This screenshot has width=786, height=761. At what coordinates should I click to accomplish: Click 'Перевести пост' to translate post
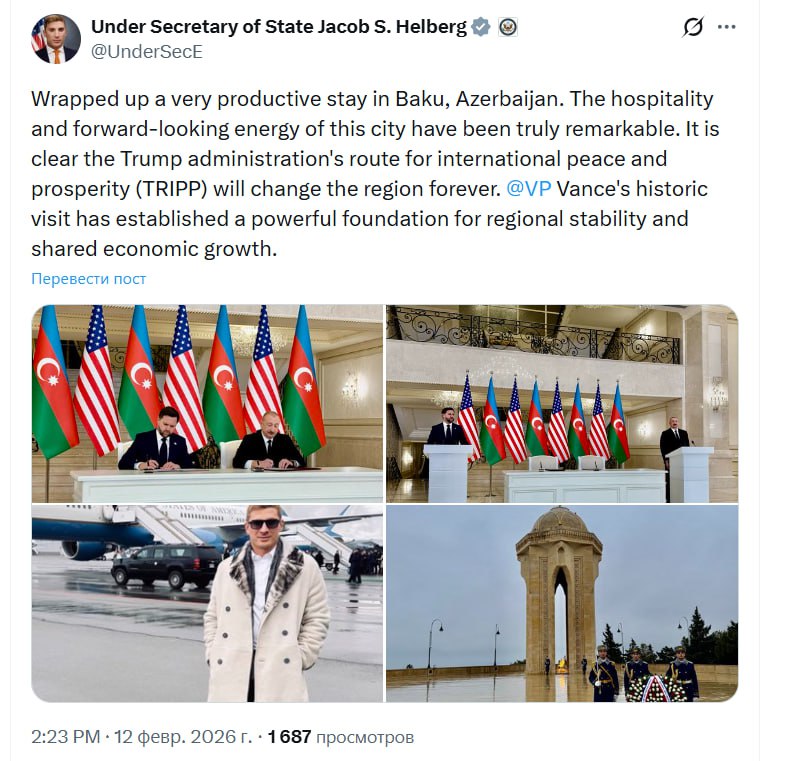[88, 279]
